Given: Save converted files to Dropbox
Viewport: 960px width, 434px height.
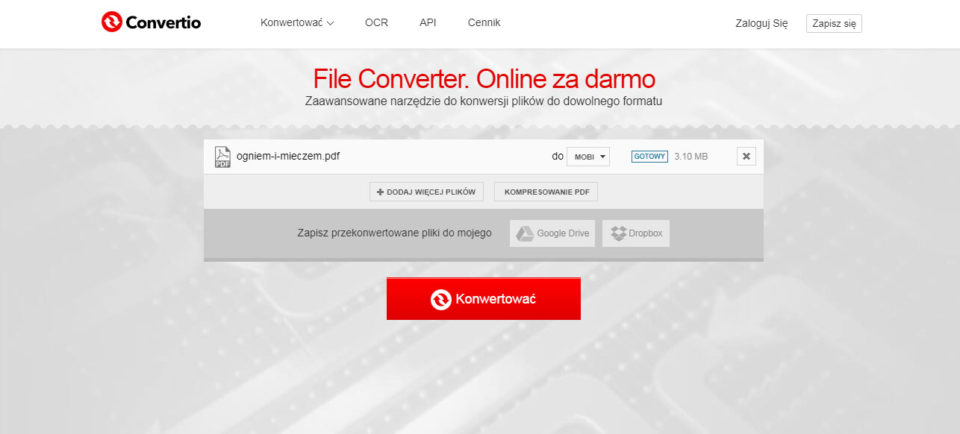Looking at the screenshot, I should [636, 233].
